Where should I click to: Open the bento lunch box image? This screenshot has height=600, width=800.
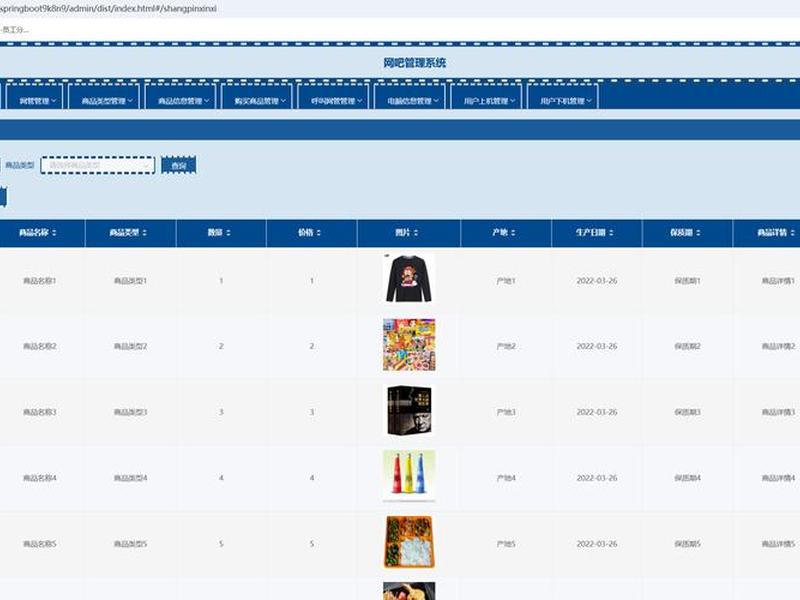tap(409, 542)
